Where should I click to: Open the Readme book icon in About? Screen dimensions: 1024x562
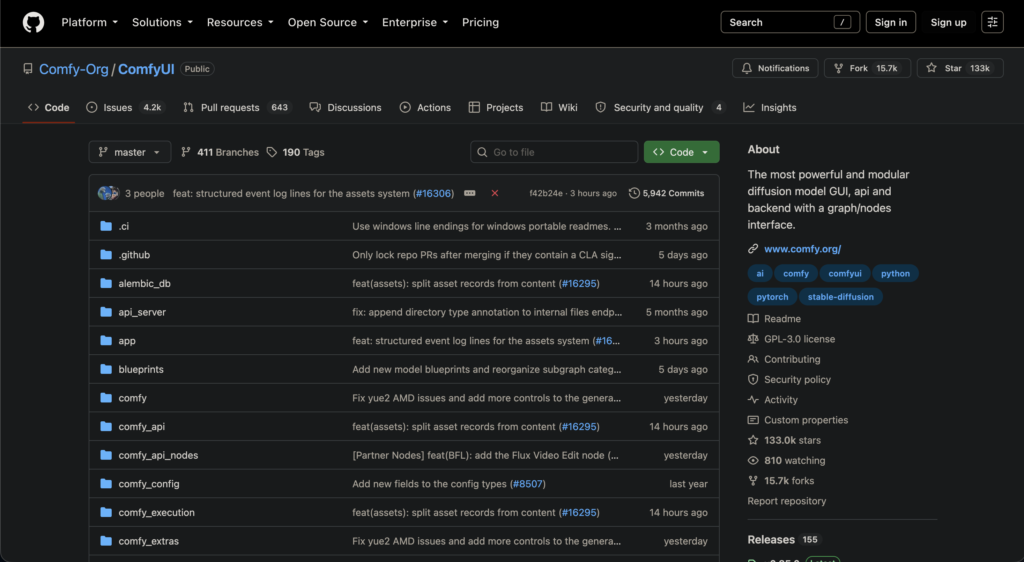click(x=753, y=319)
